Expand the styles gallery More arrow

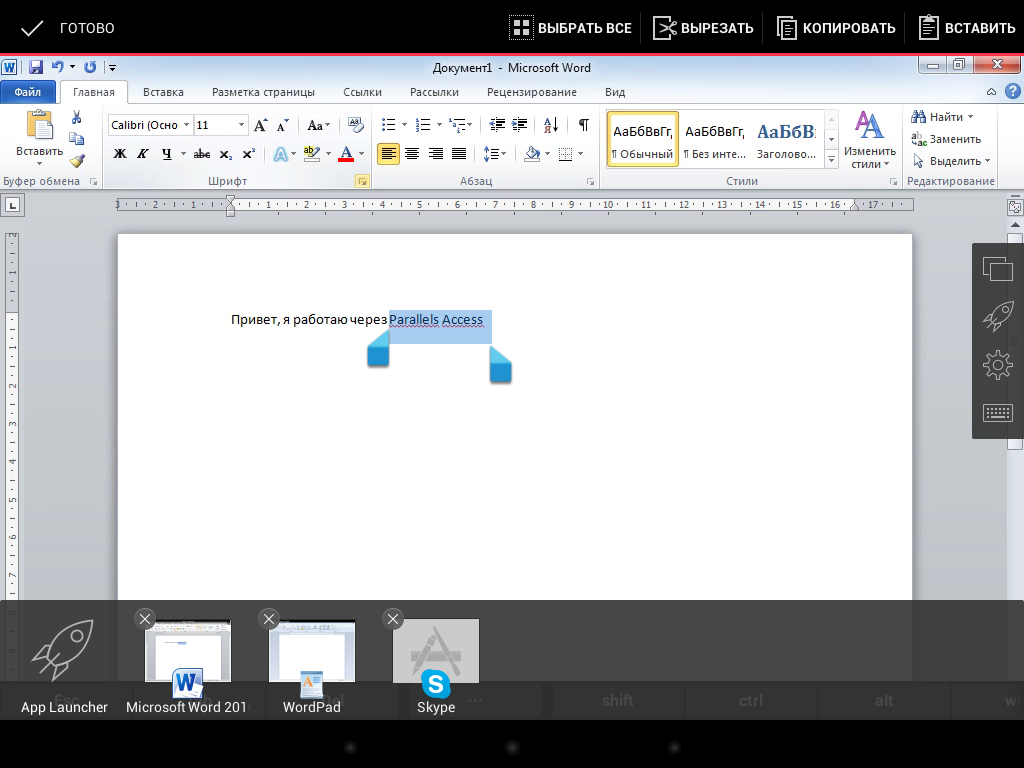pos(831,158)
